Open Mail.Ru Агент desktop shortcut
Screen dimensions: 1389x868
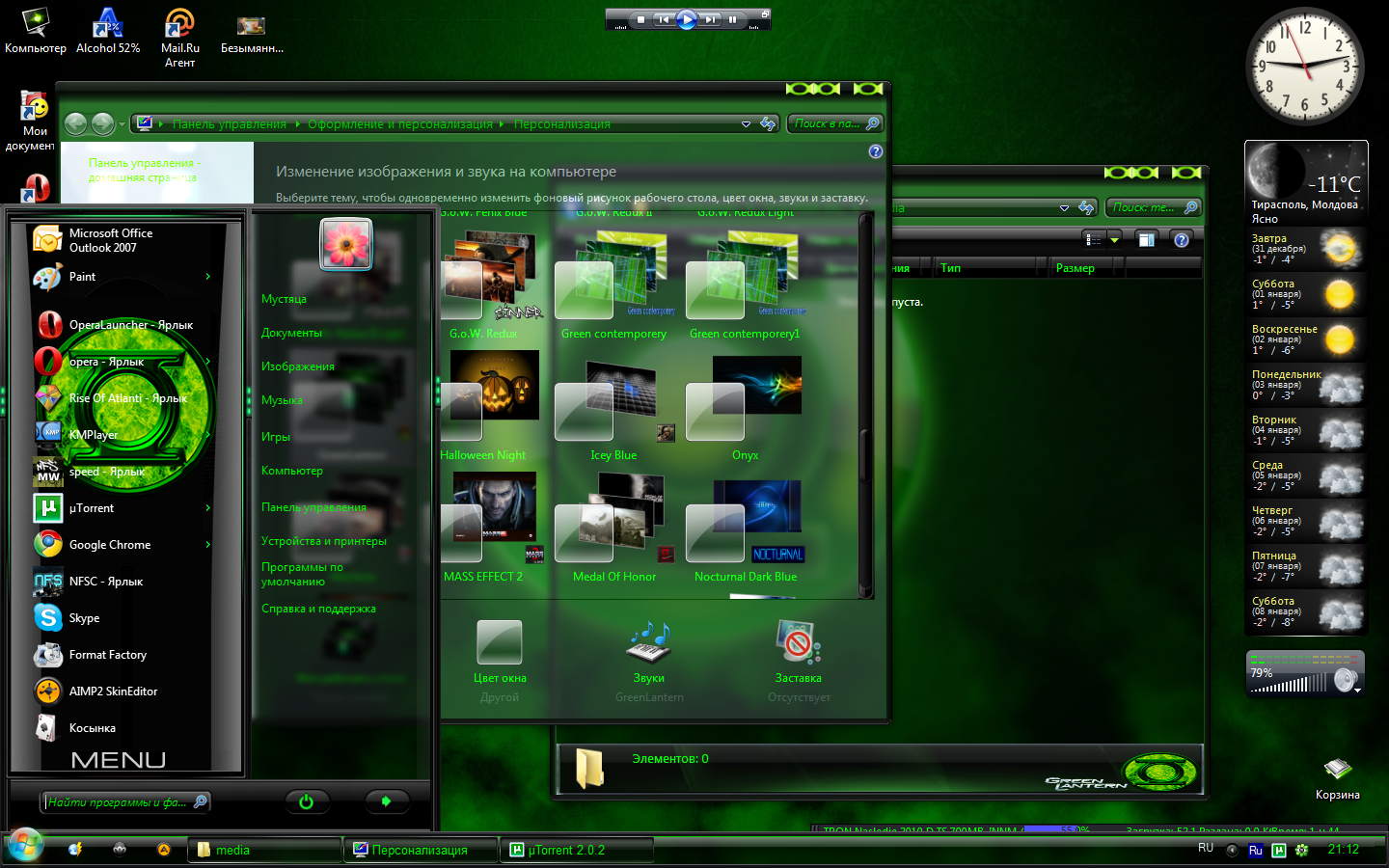coord(179,39)
